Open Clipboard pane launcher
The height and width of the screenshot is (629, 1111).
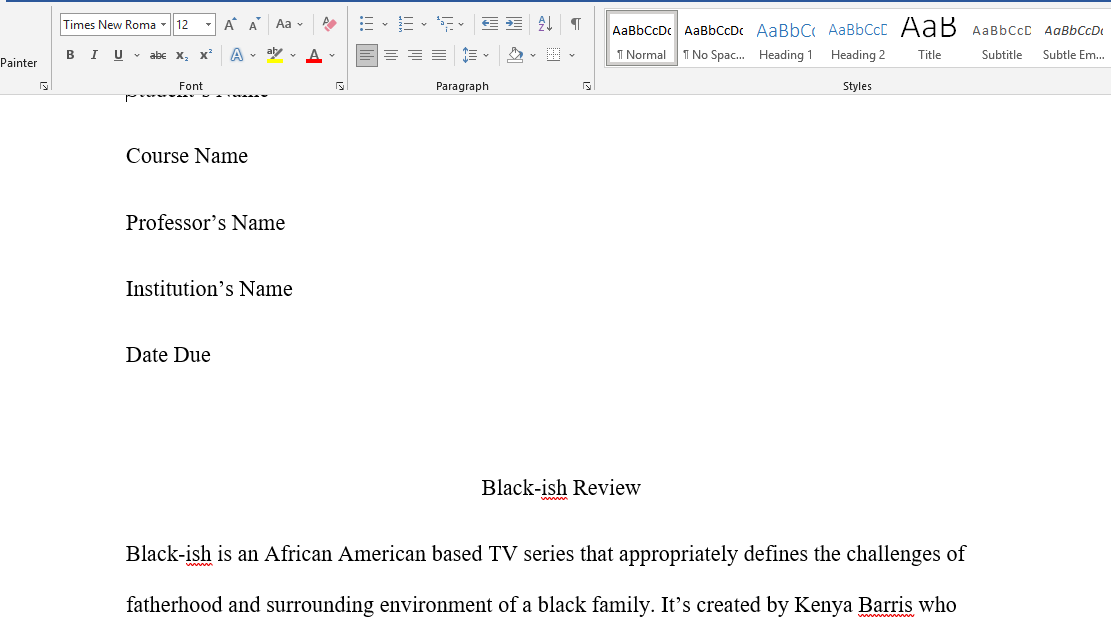pos(44,86)
